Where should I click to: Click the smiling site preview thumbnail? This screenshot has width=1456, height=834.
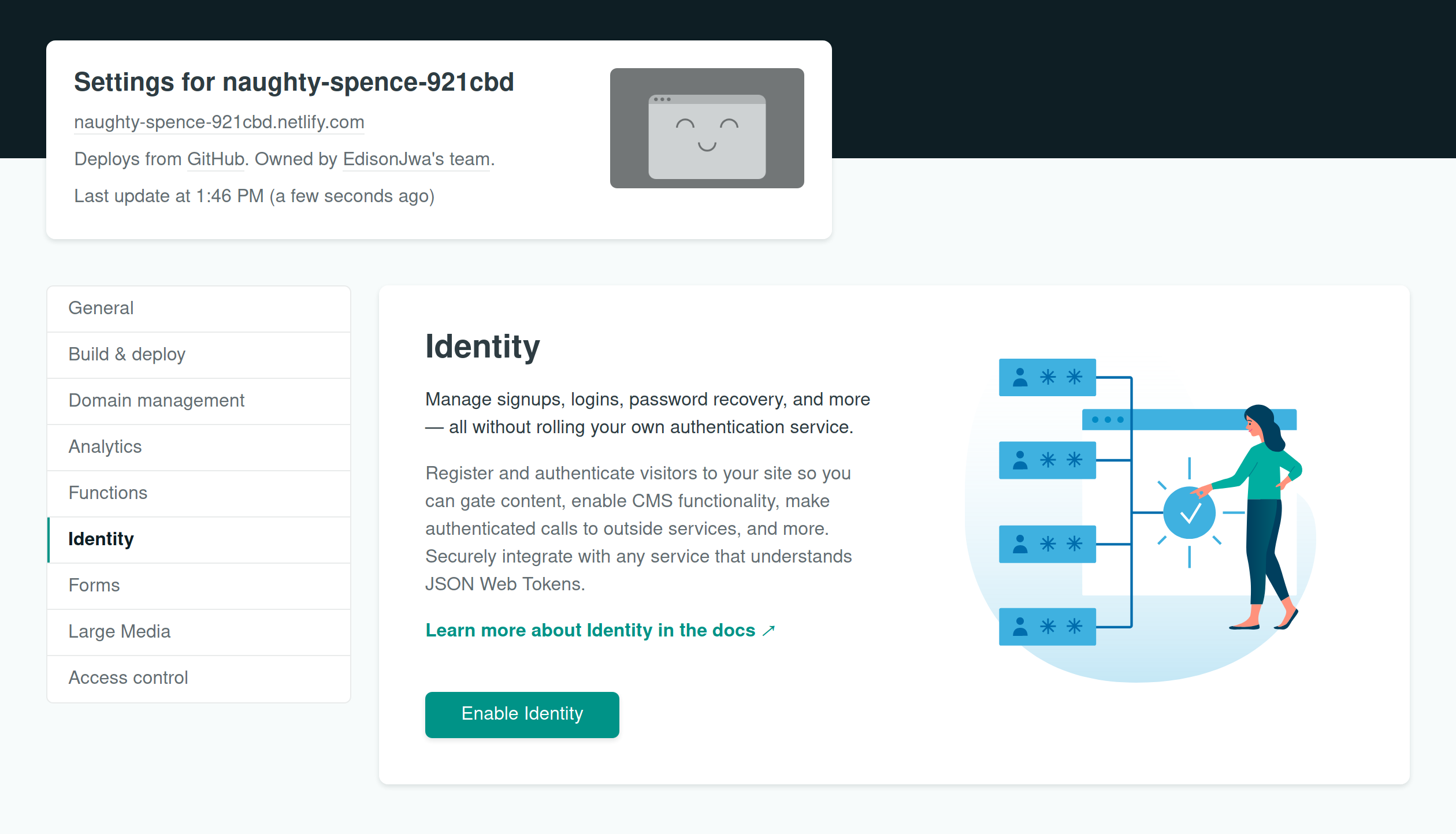click(x=707, y=128)
